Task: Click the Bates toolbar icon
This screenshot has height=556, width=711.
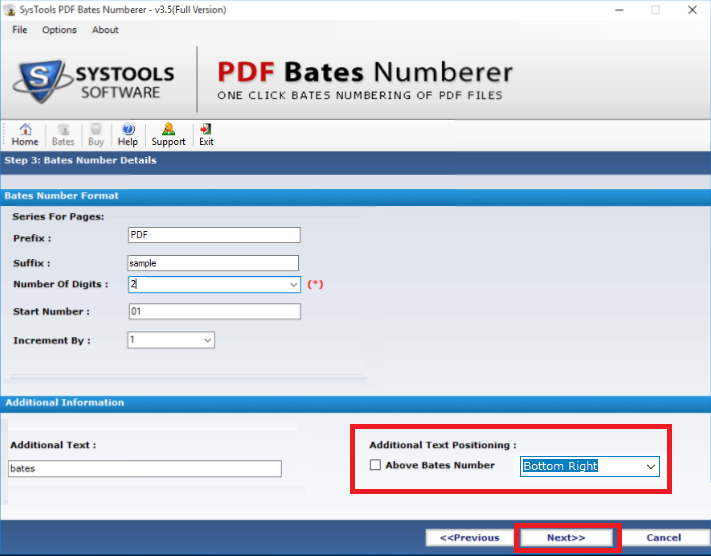Action: (63, 134)
